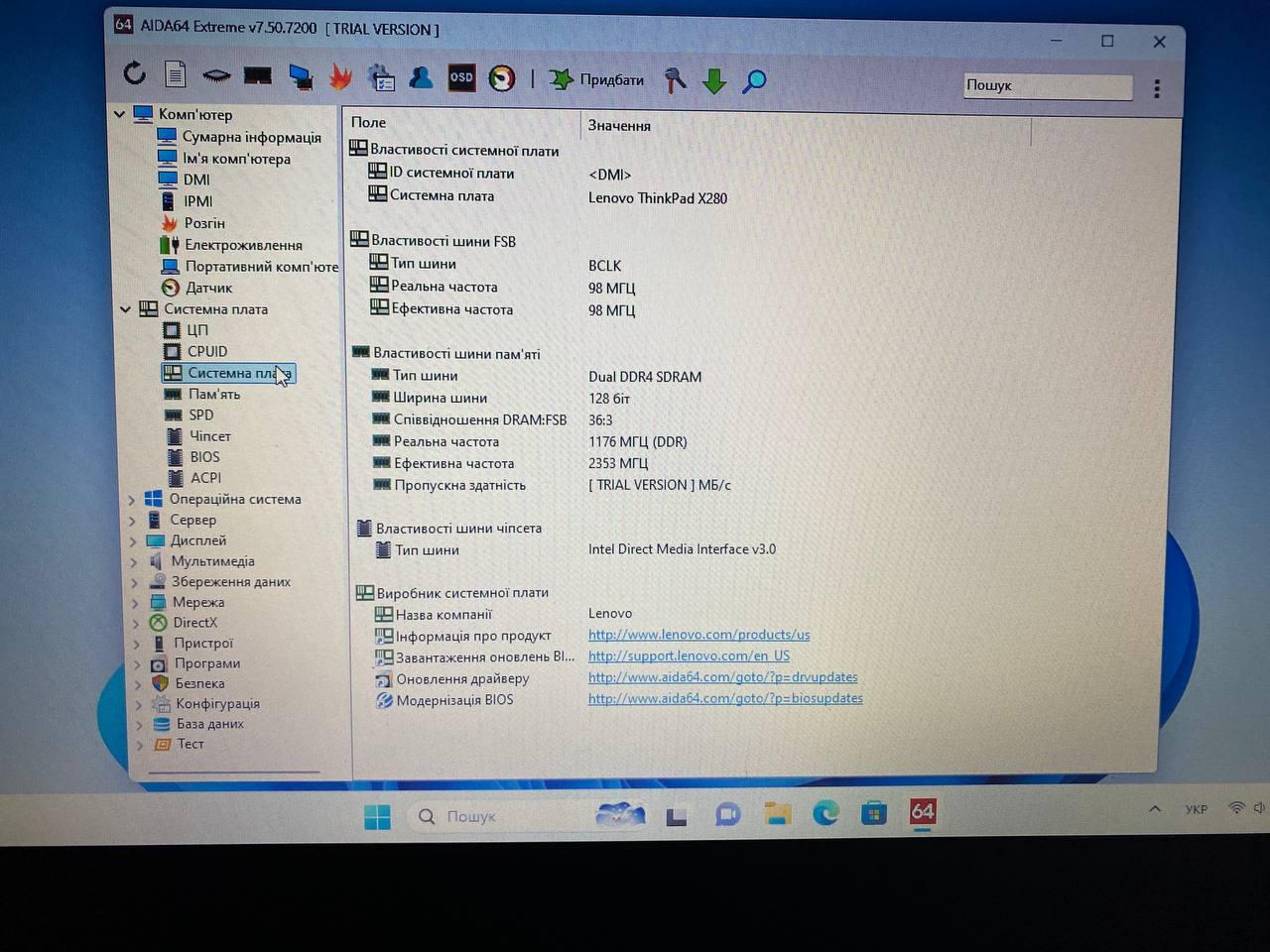The height and width of the screenshot is (952, 1270).
Task: Select Пристрої in the tree
Action: (203, 643)
